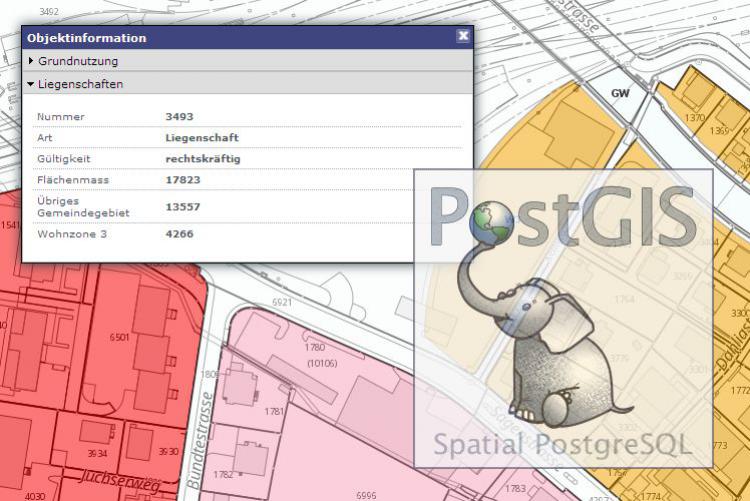750x501 pixels.
Task: Click parcel 3934 on the map
Action: click(x=98, y=453)
